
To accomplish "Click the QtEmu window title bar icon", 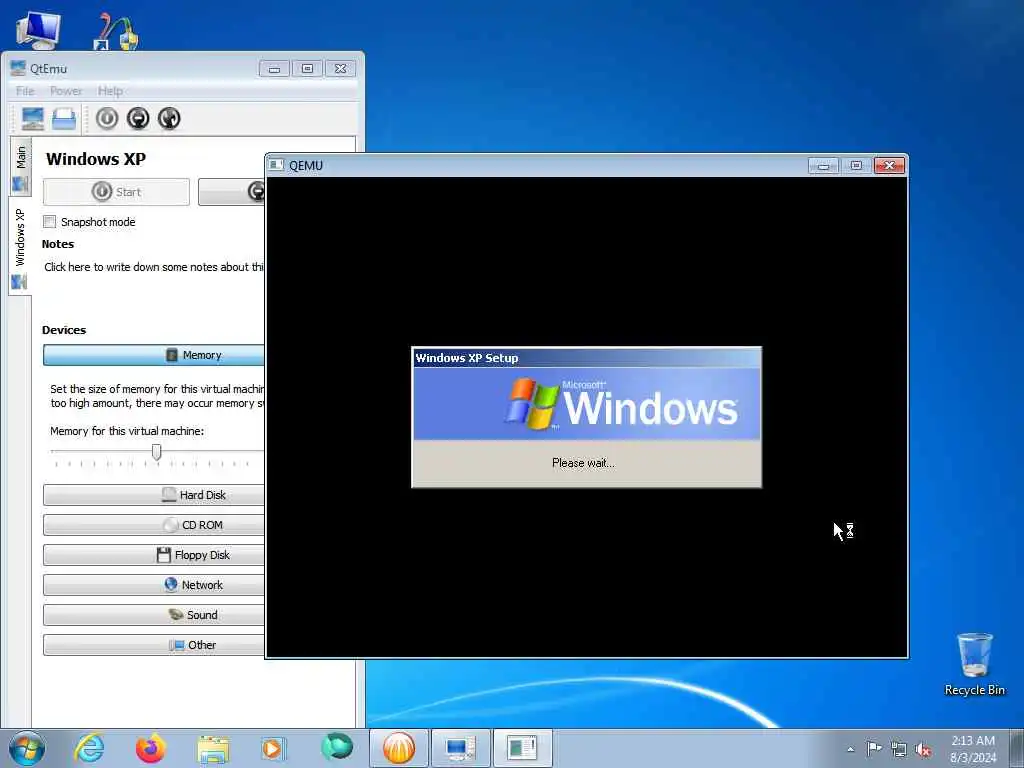I will coord(18,68).
